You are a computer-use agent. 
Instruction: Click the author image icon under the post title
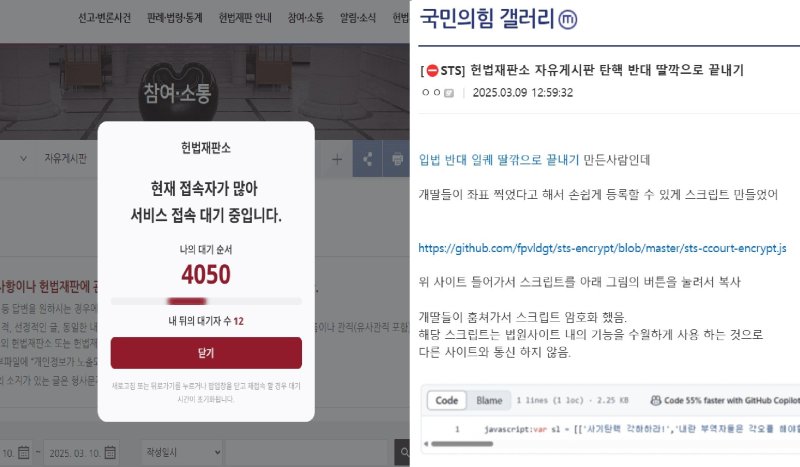[449, 93]
